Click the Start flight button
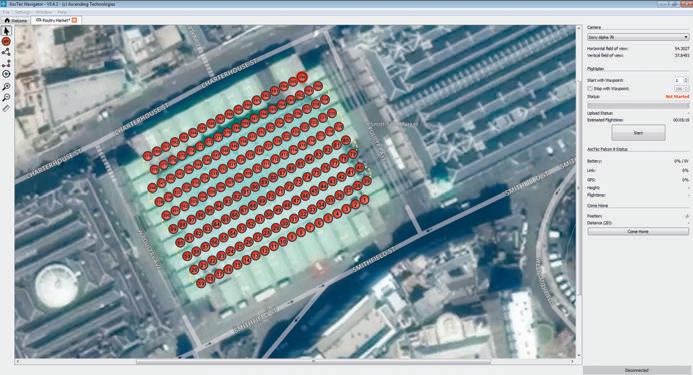The height and width of the screenshot is (375, 693). click(638, 133)
